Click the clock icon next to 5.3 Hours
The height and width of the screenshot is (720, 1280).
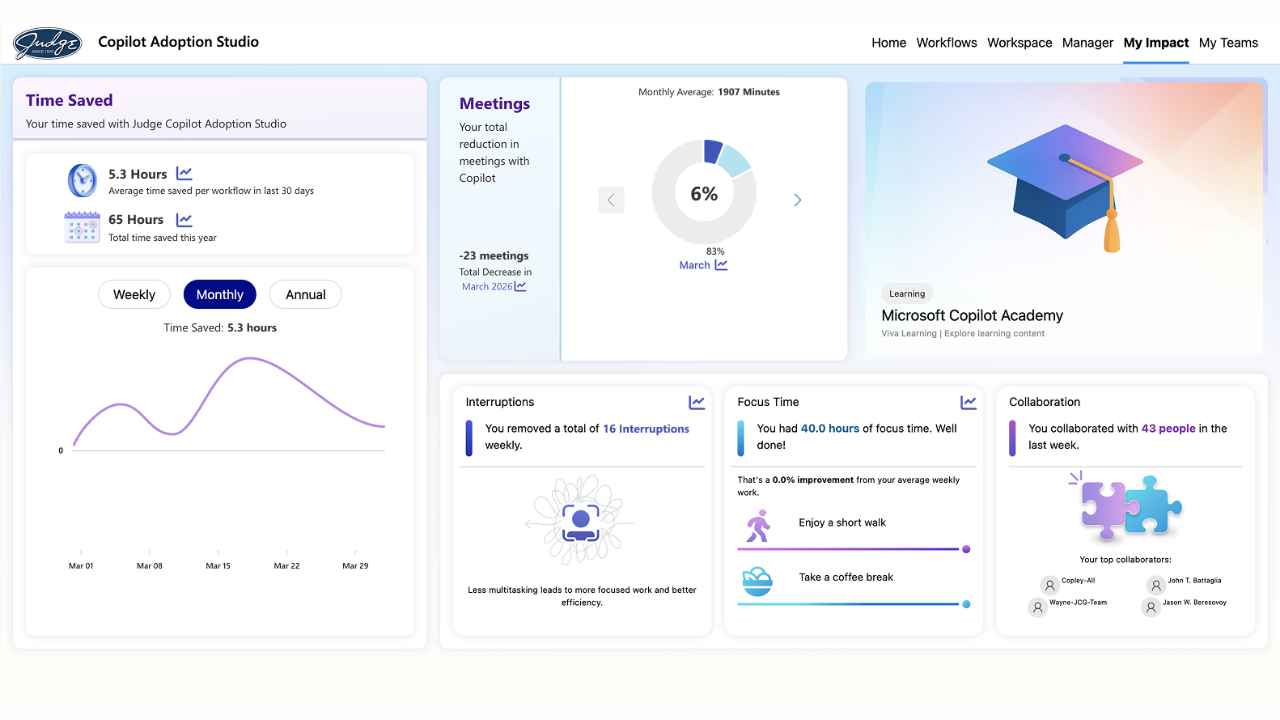82,180
